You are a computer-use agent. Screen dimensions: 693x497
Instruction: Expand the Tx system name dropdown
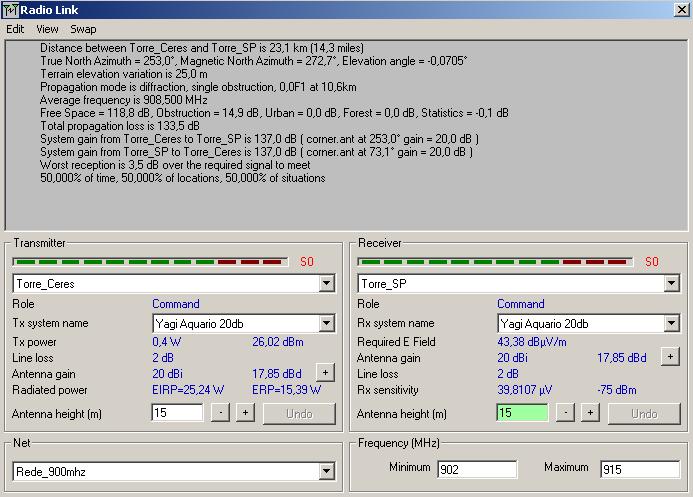326,323
